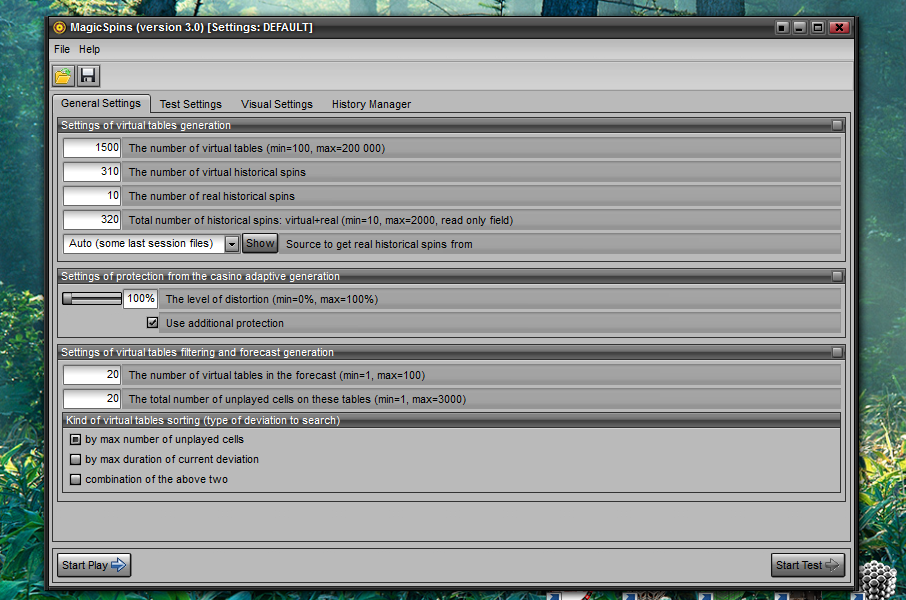Click the distortion percentage field showing 100%
Viewport: 906px width, 600px height.
(x=140, y=299)
